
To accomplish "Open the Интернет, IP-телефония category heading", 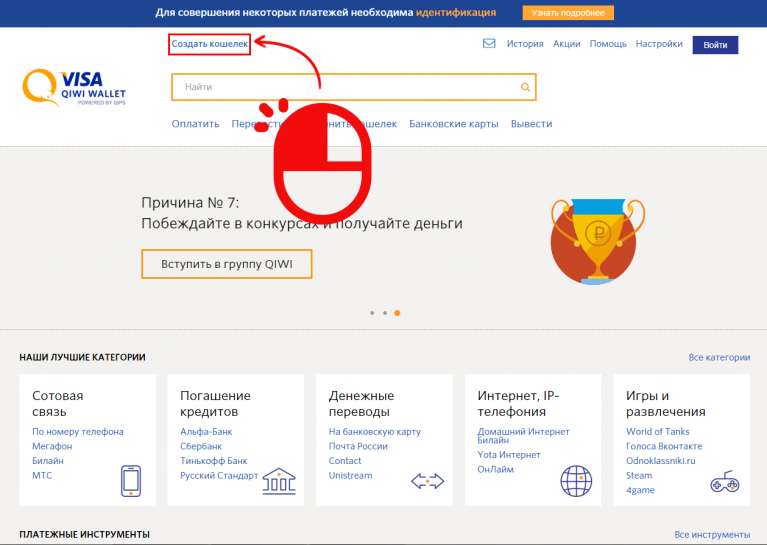I will tap(518, 404).
